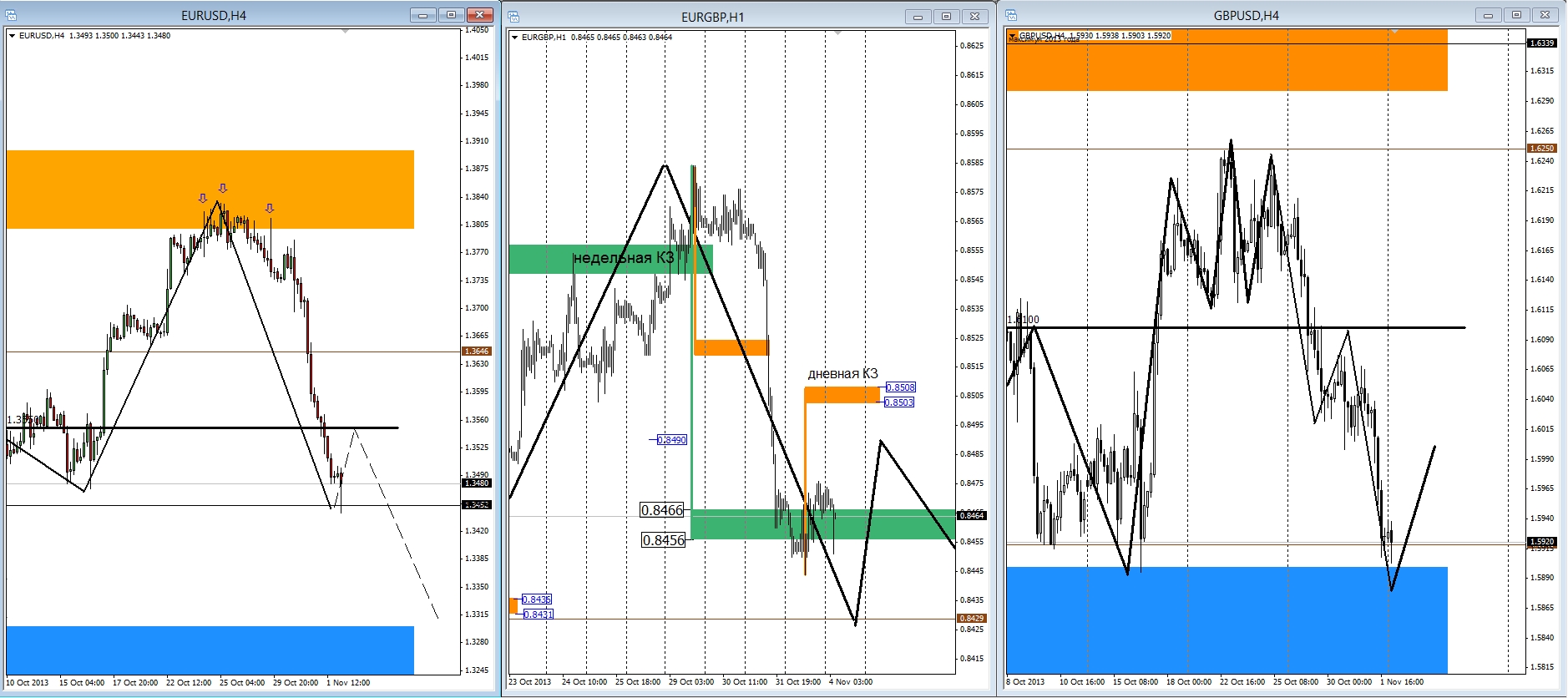The width and height of the screenshot is (1568, 698).
Task: Click '1 Nov 16:00' on GBPUSD time axis
Action: pos(1402,682)
